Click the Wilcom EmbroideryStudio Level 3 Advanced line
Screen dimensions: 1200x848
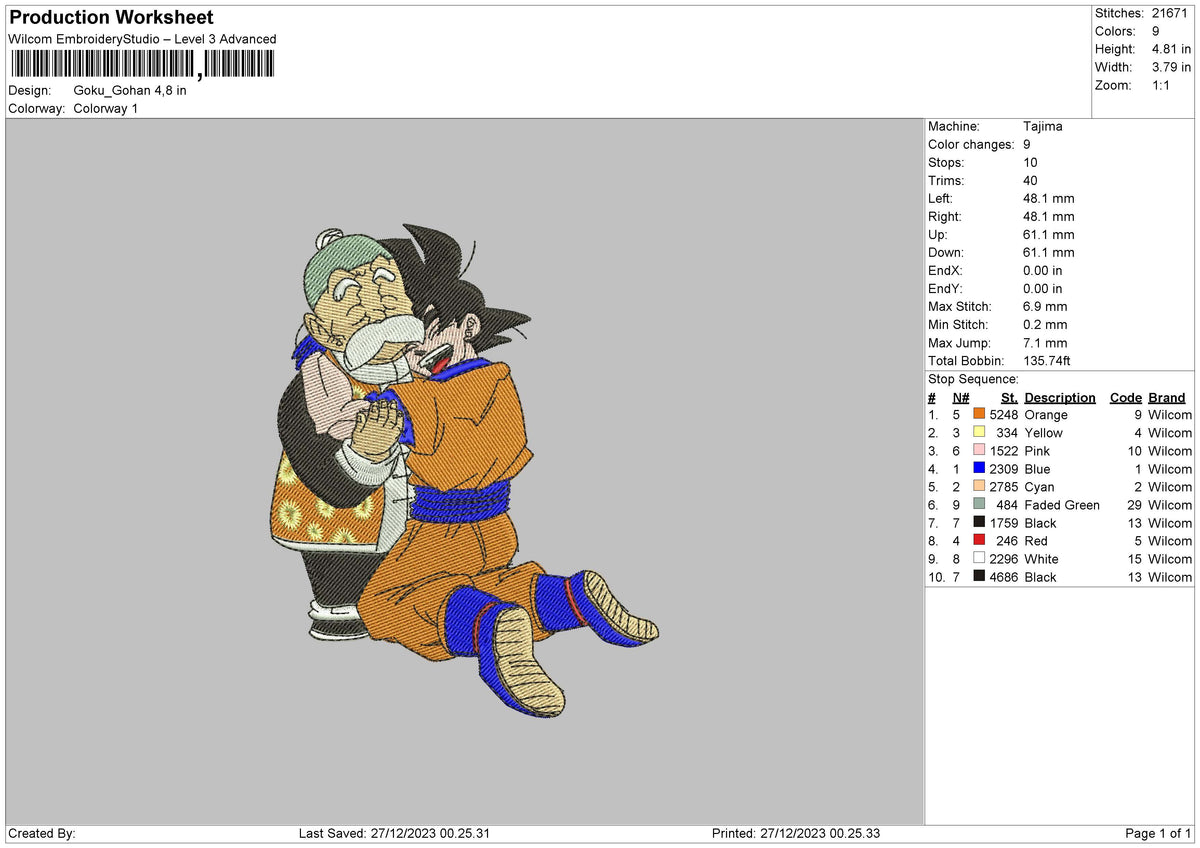click(142, 39)
